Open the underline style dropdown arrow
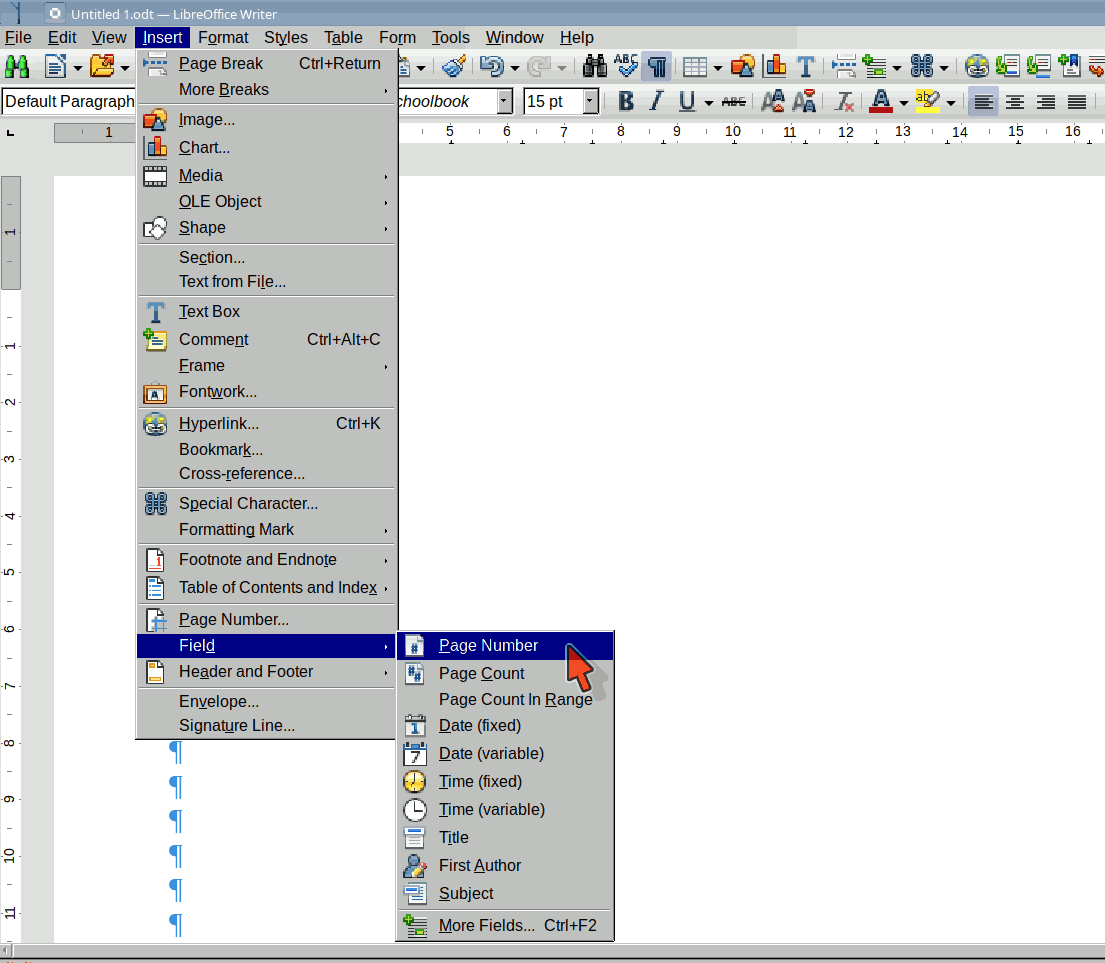Viewport: 1105px width, 963px height. 708,102
